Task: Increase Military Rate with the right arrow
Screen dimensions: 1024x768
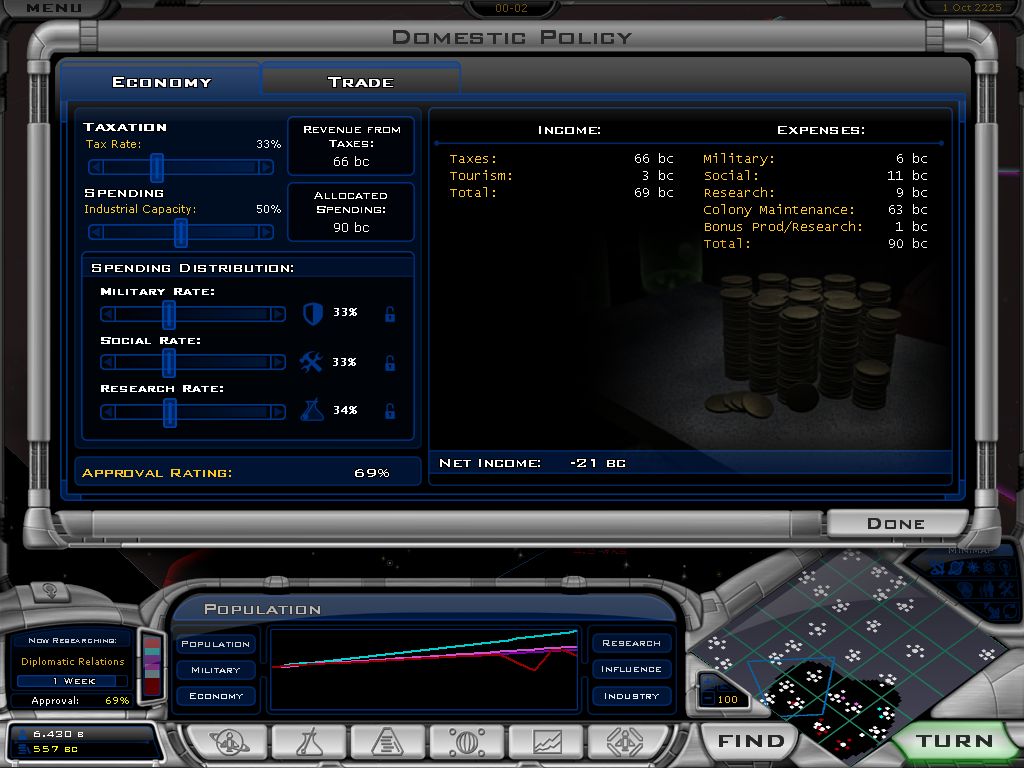Action: [278, 315]
